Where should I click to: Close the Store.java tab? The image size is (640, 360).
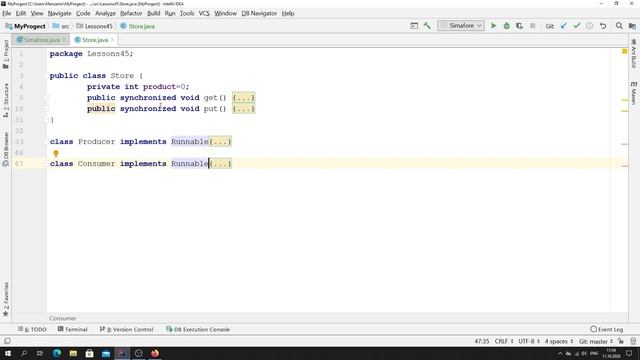click(112, 40)
